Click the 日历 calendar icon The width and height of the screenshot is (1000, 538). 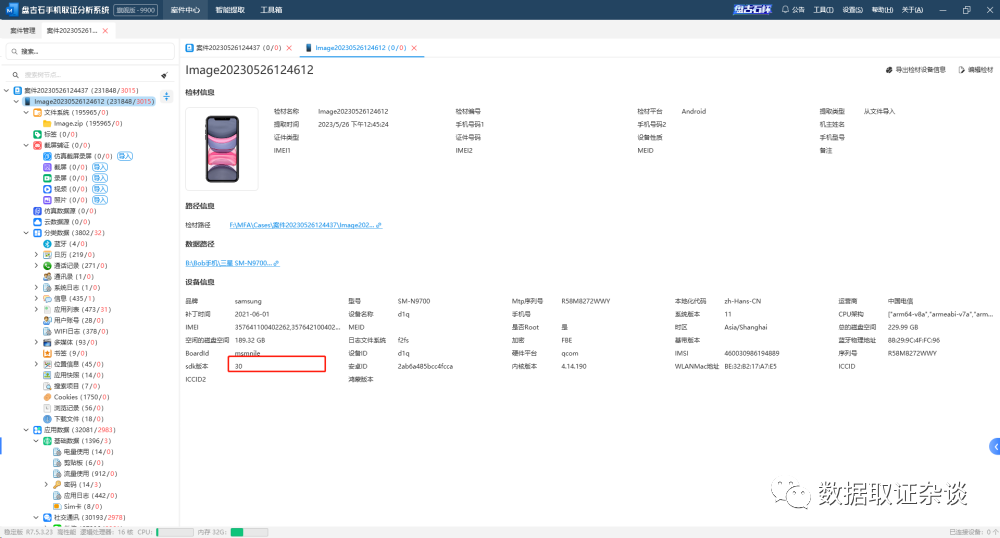pyautogui.click(x=47, y=255)
